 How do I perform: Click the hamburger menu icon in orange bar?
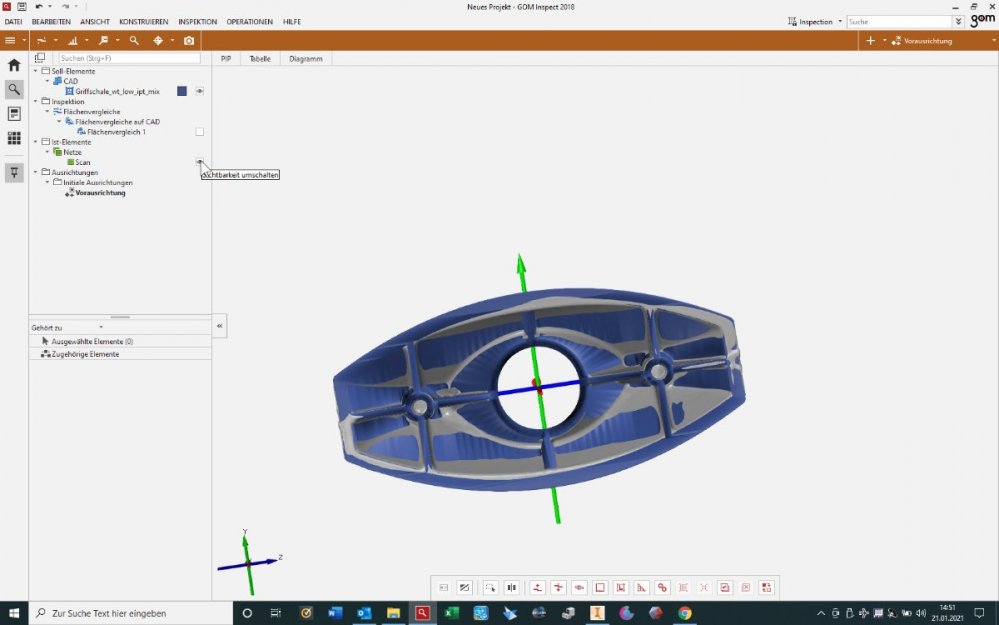pyautogui.click(x=10, y=41)
